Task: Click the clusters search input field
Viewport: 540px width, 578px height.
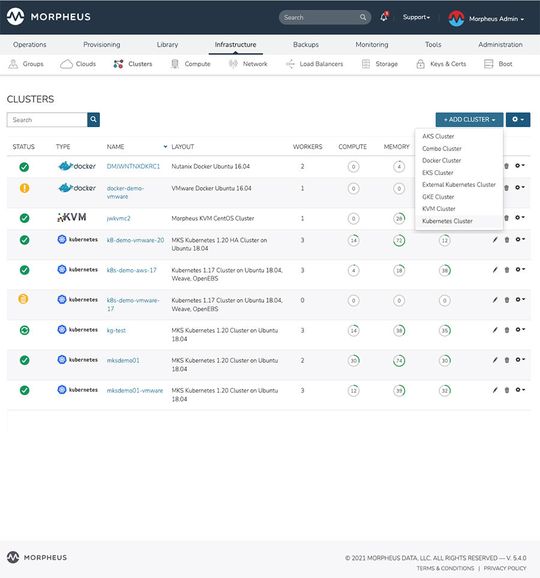Action: 47,119
